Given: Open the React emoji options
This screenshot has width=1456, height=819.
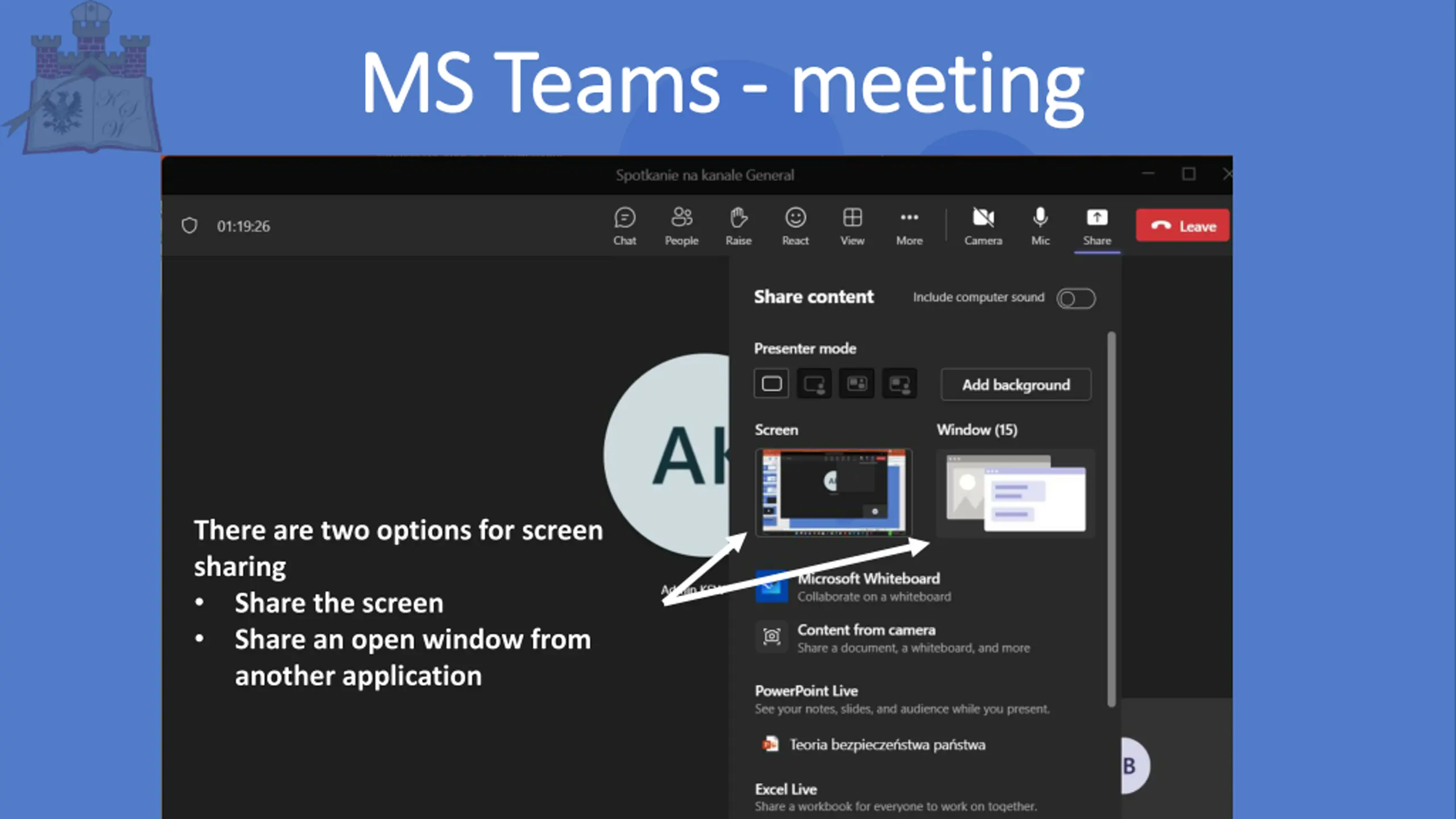Looking at the screenshot, I should coord(795,226).
